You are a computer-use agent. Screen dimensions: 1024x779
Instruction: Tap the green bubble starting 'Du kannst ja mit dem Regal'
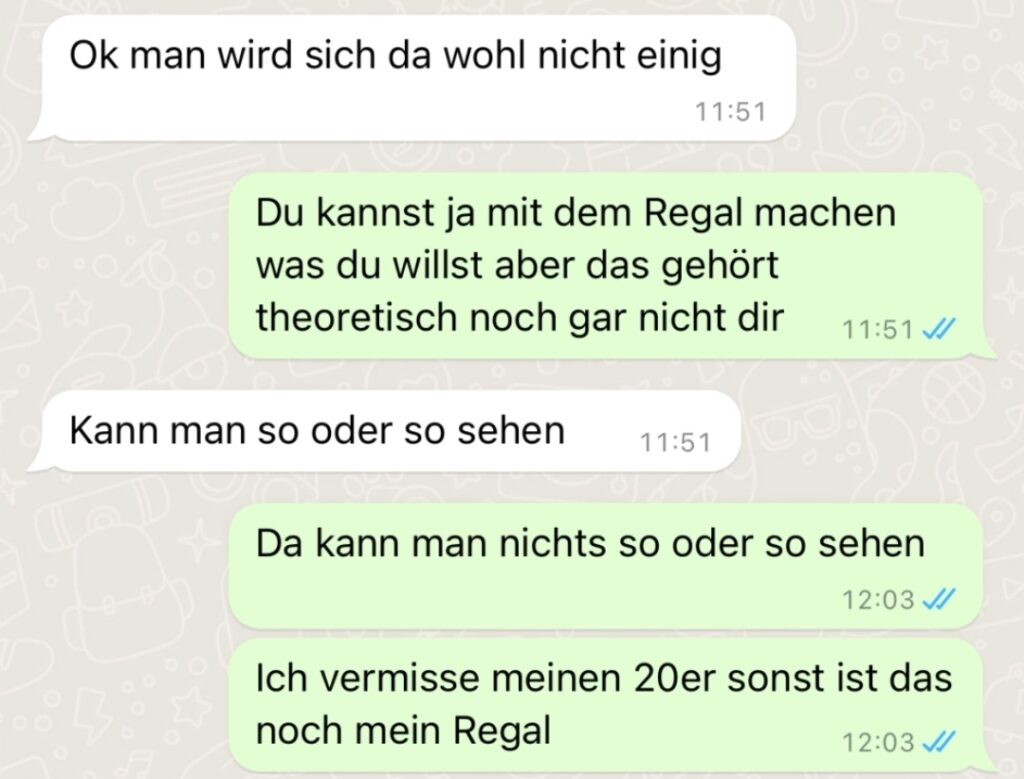pyautogui.click(x=613, y=266)
